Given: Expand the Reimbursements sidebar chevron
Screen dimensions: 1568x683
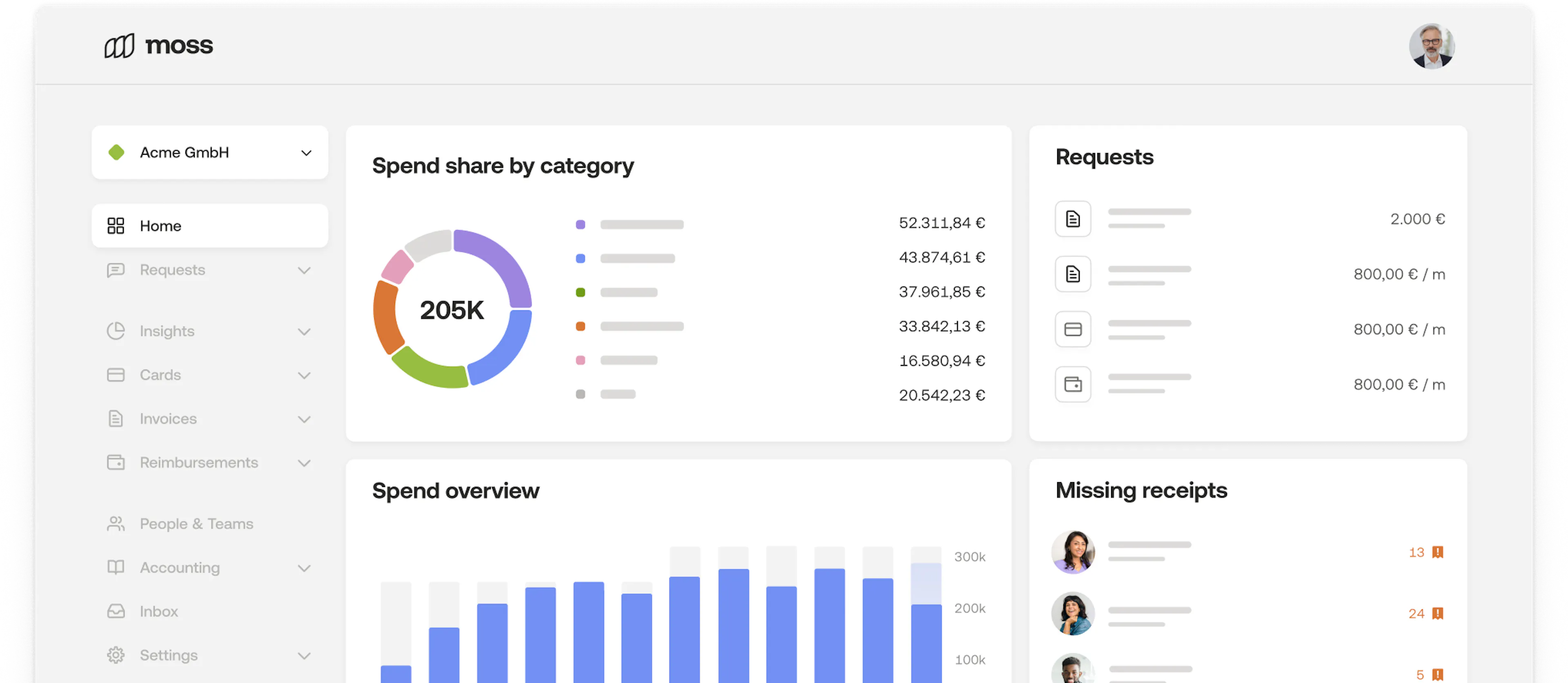Looking at the screenshot, I should tap(304, 463).
